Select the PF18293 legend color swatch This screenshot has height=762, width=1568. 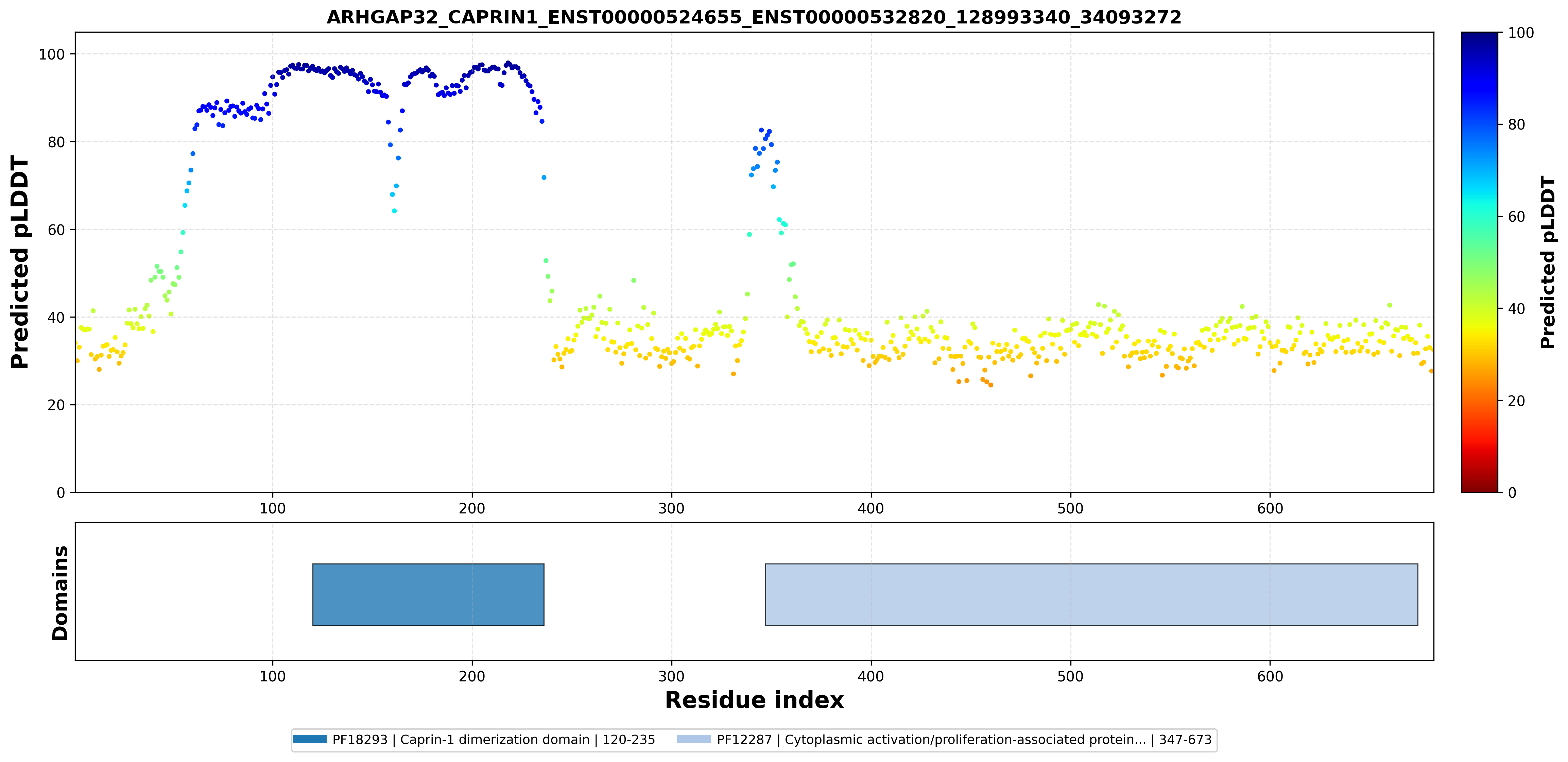[309, 740]
